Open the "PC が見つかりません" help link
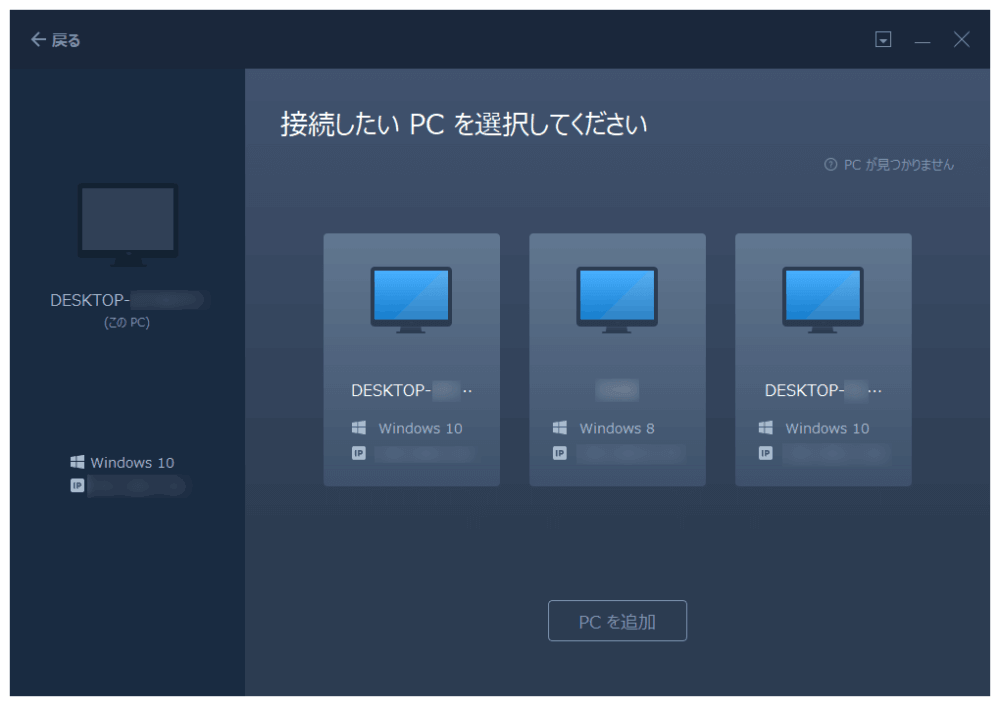This screenshot has height=706, width=1000. click(x=898, y=164)
